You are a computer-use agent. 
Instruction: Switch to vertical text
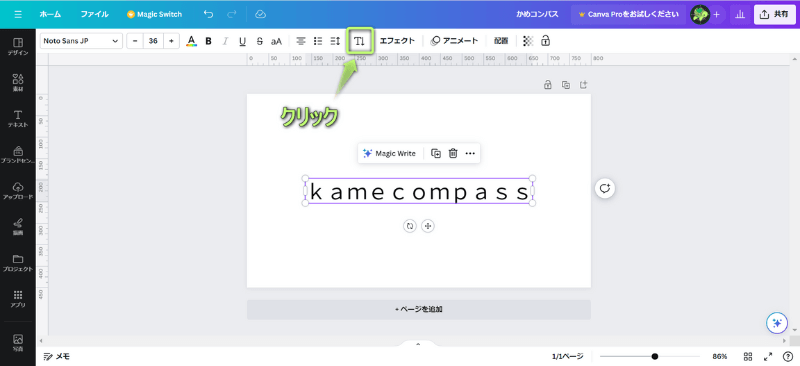point(360,41)
